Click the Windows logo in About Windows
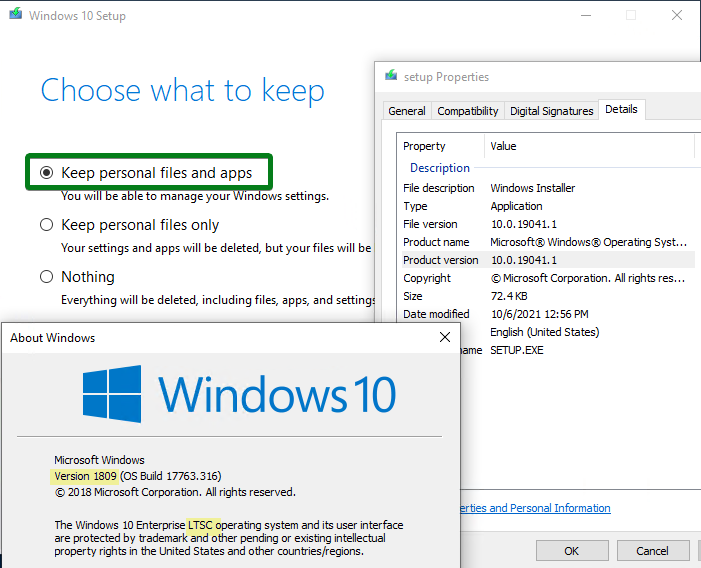 pos(112,394)
